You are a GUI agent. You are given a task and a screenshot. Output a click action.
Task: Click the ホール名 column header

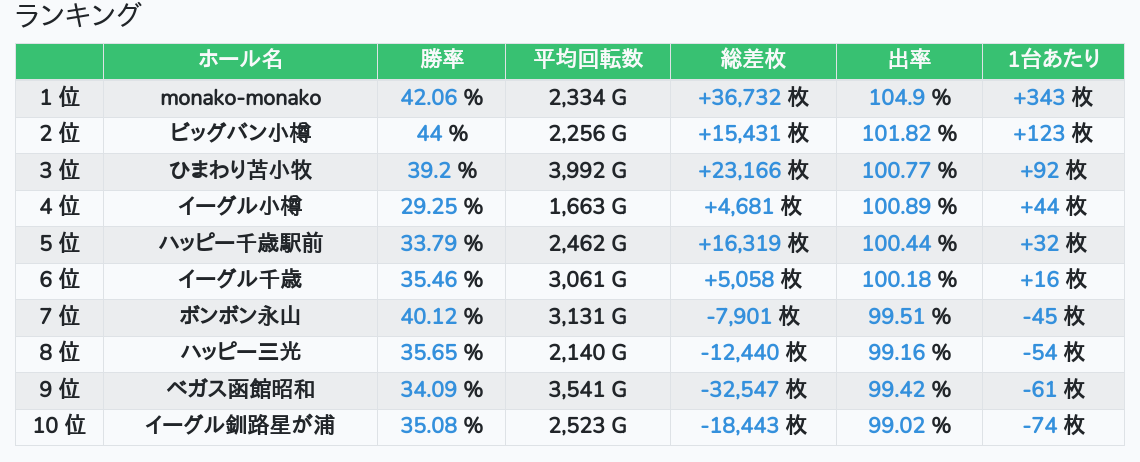[x=240, y=60]
